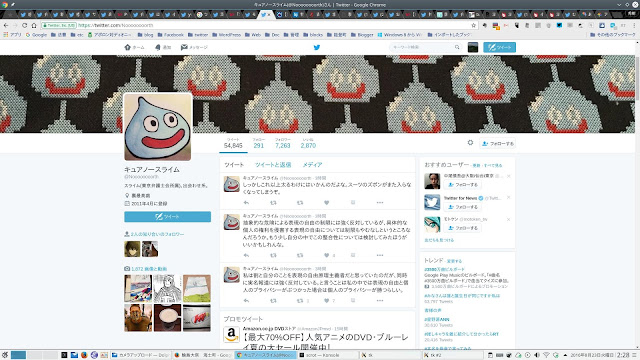The image size is (640, 360).
Task: Open the likes count 2,870 stat
Action: coord(308,143)
